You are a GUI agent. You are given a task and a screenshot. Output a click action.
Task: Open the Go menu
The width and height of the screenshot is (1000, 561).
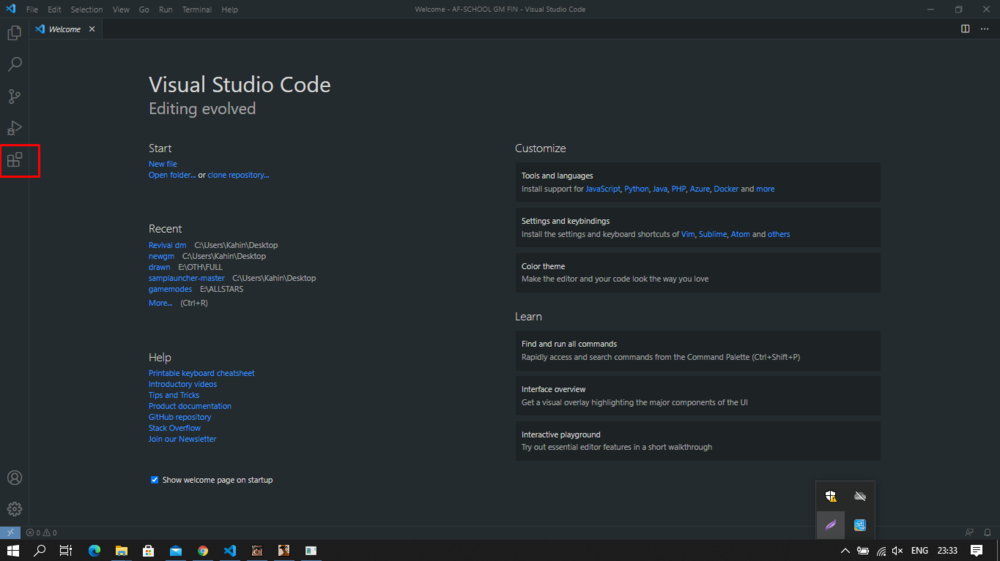coord(144,10)
